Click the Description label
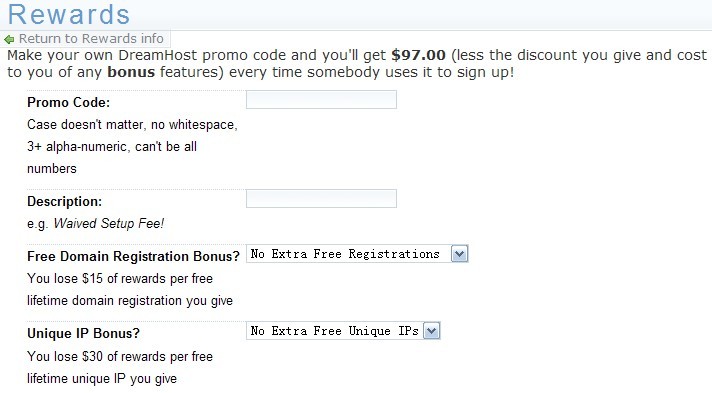Viewport: 712px width, 393px height. [x=64, y=201]
